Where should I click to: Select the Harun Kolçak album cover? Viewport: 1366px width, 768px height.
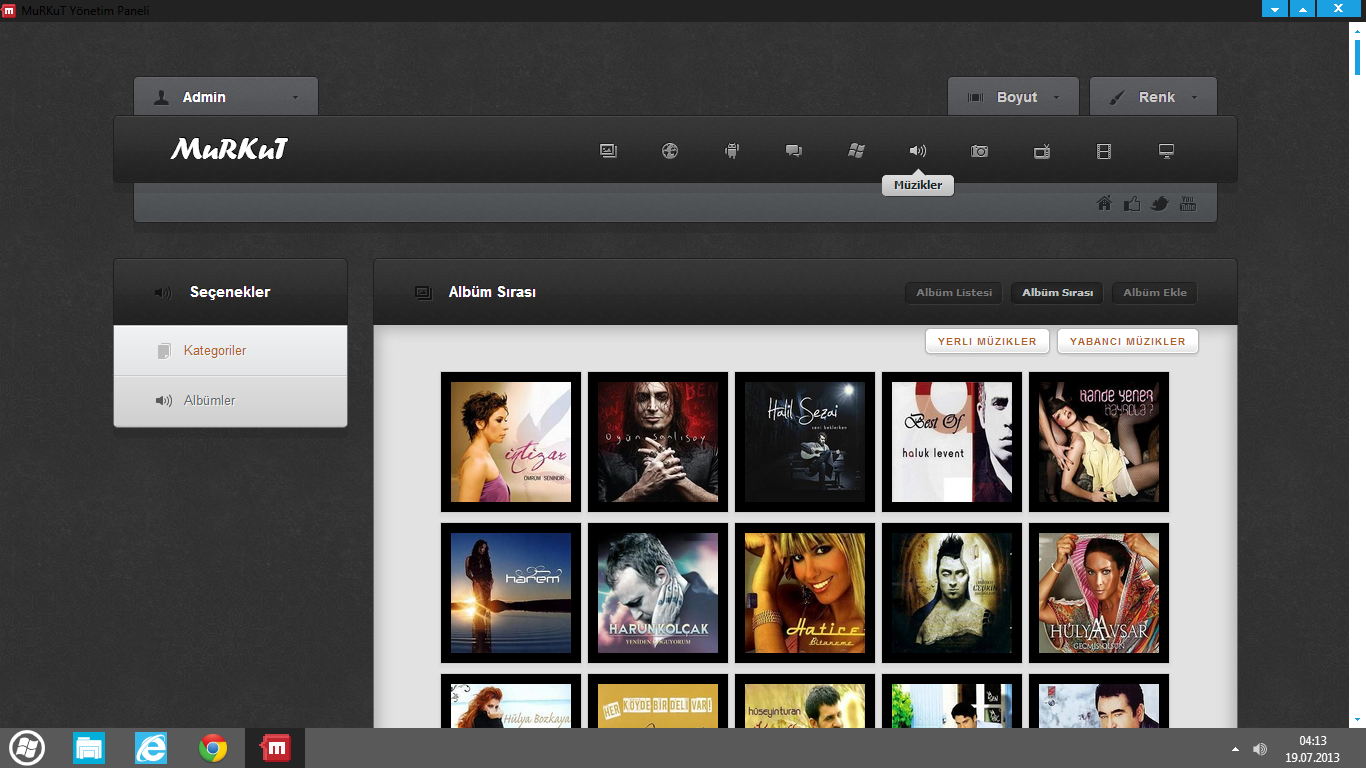[x=658, y=593]
